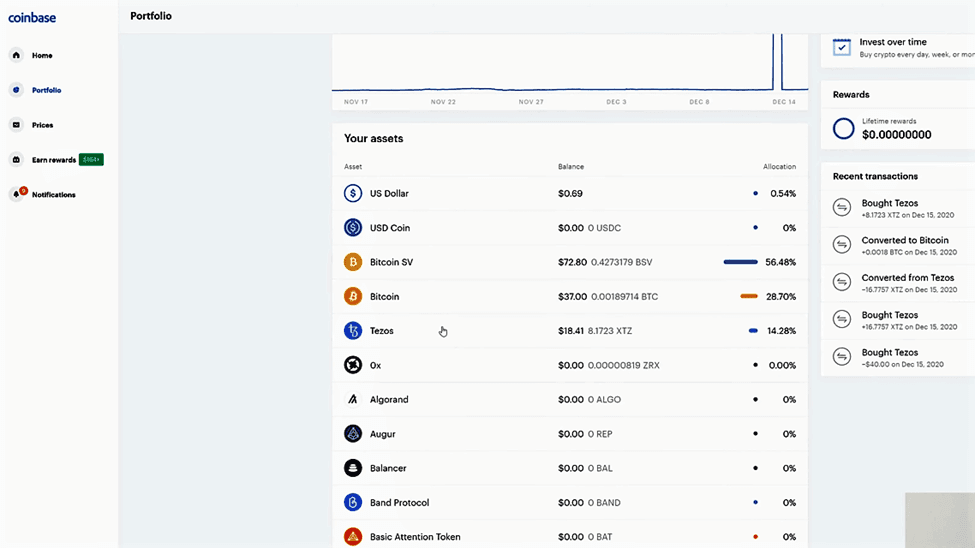This screenshot has width=975, height=548.
Task: Click the DEC 14 chart date label
Action: 783,101
